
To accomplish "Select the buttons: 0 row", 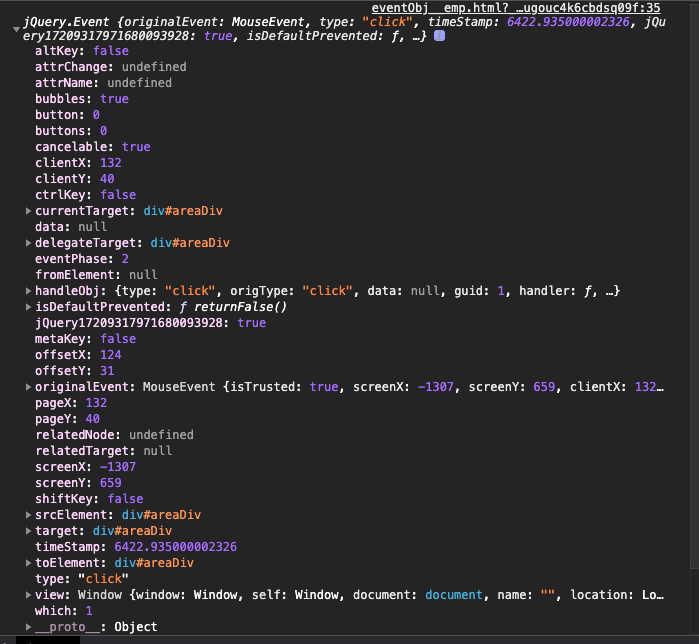I will point(71,131).
